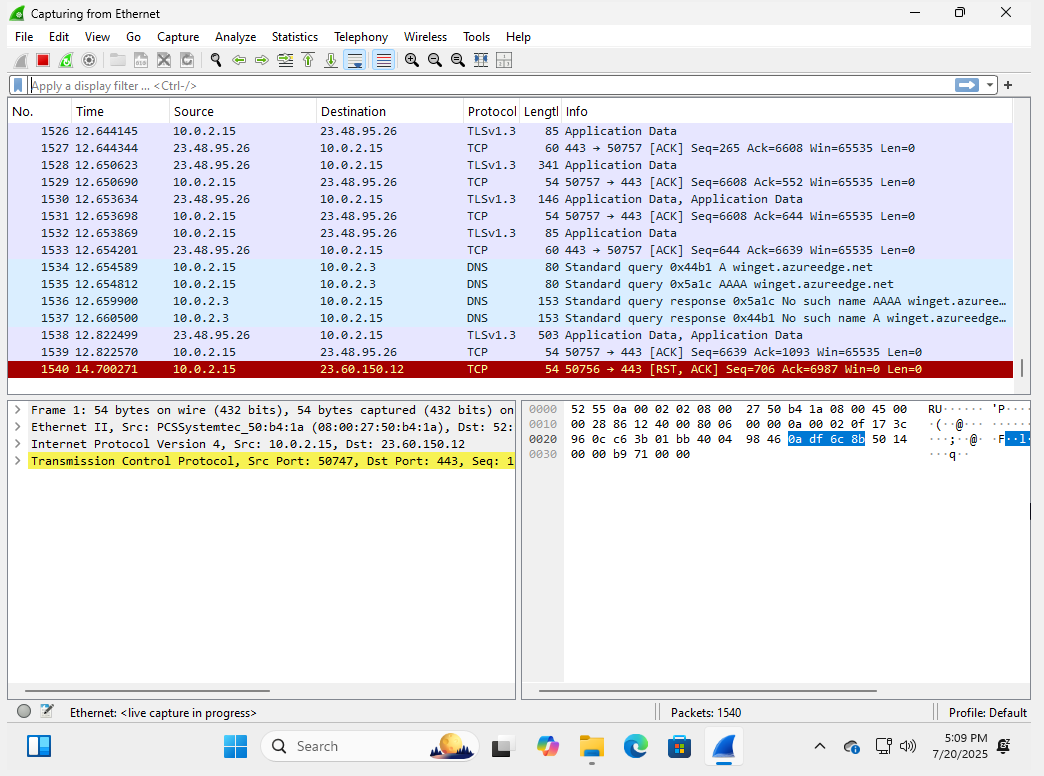Image resolution: width=1044 pixels, height=776 pixels.
Task: Jump to the last packet icon
Action: (331, 61)
